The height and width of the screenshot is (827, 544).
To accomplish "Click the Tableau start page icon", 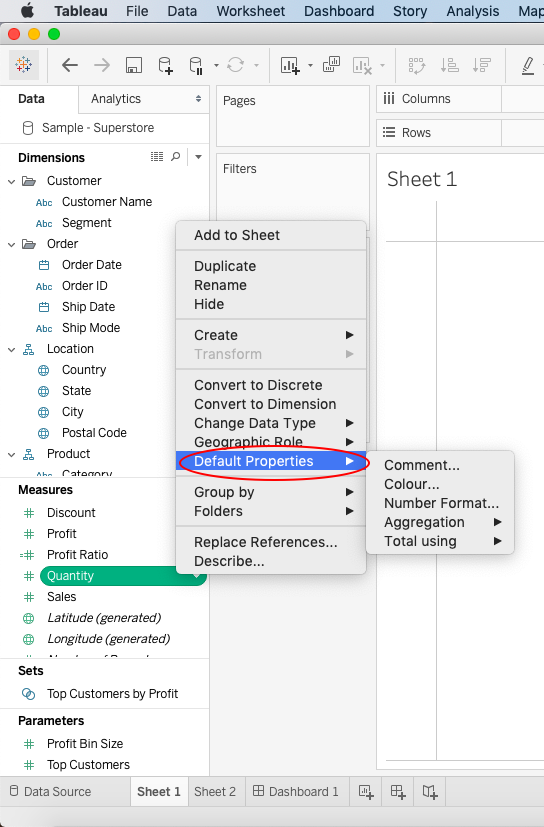I will [24, 65].
